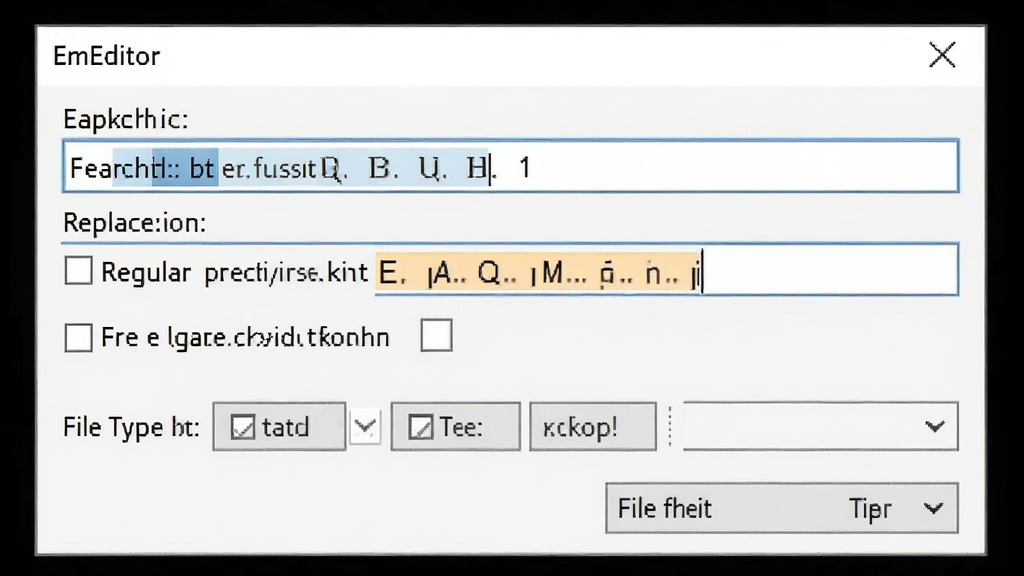Image resolution: width=1024 pixels, height=576 pixels.
Task: Tick the unlabeled checkbox after "ckyidıtkonhn"
Action: [436, 335]
